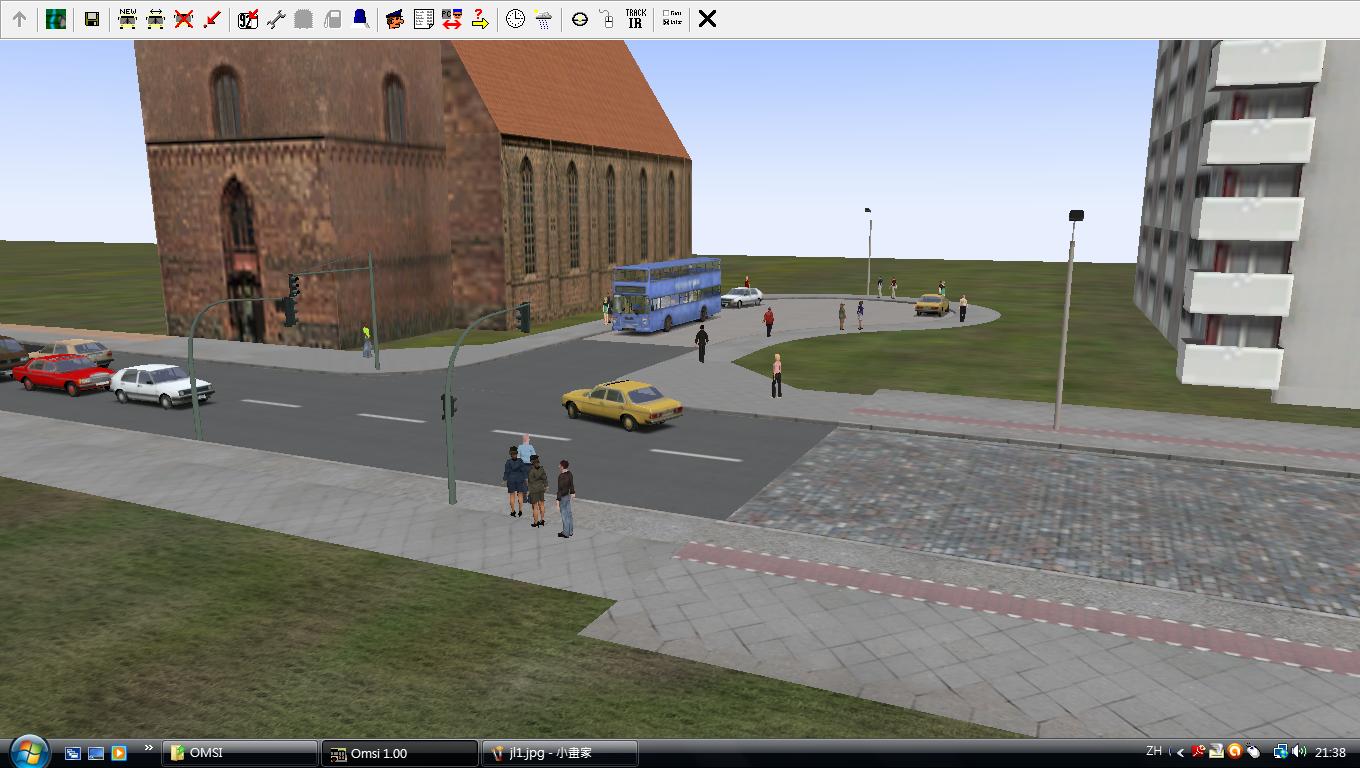Switch to the OMSI folder taskbar button
The width and height of the screenshot is (1360, 768).
pyautogui.click(x=240, y=753)
